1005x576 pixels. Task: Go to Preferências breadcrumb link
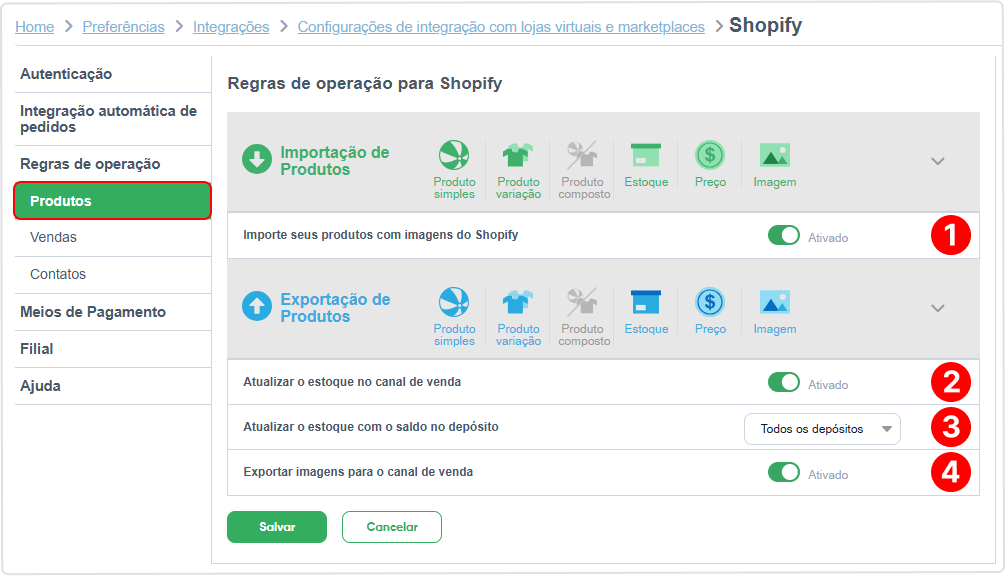124,27
